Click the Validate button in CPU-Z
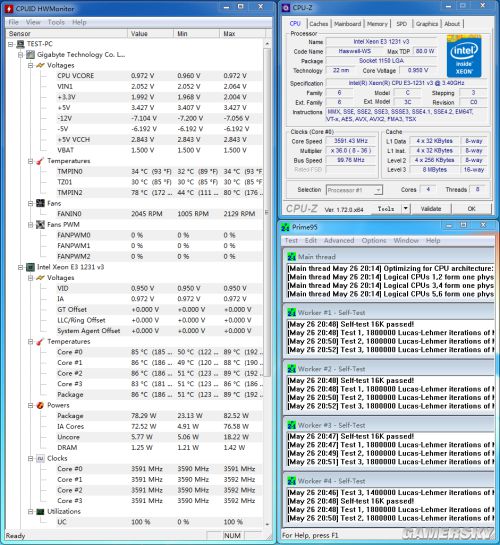500x545 pixels. click(x=431, y=209)
